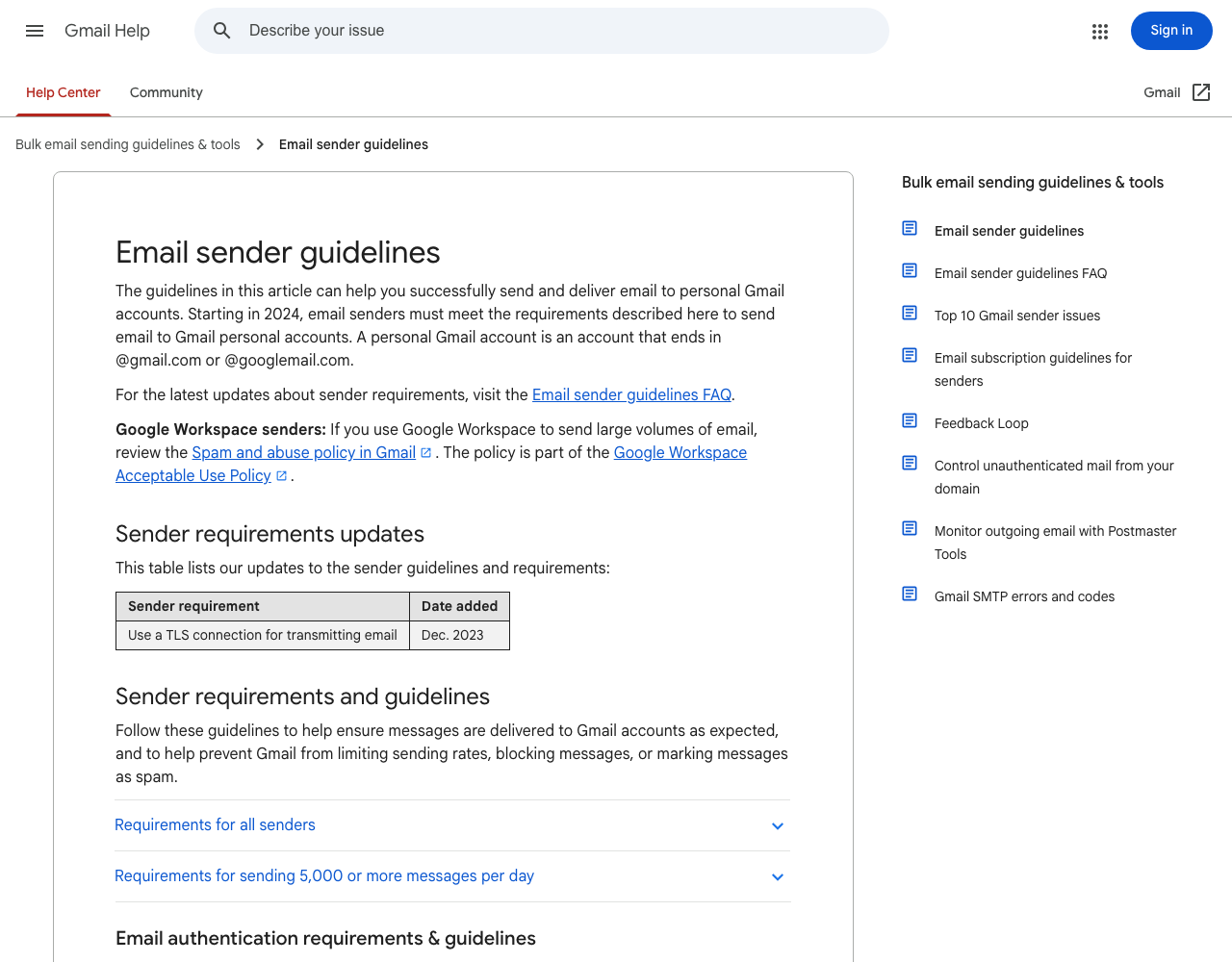Click Email authentication requirements & guidelines heading
Screen dimensions: 1232x962
325,938
